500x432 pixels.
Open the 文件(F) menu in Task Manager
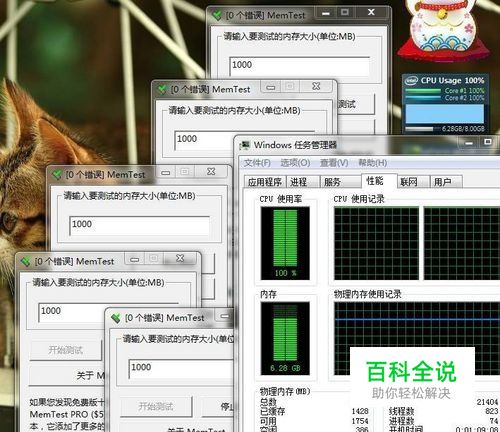pos(257,163)
